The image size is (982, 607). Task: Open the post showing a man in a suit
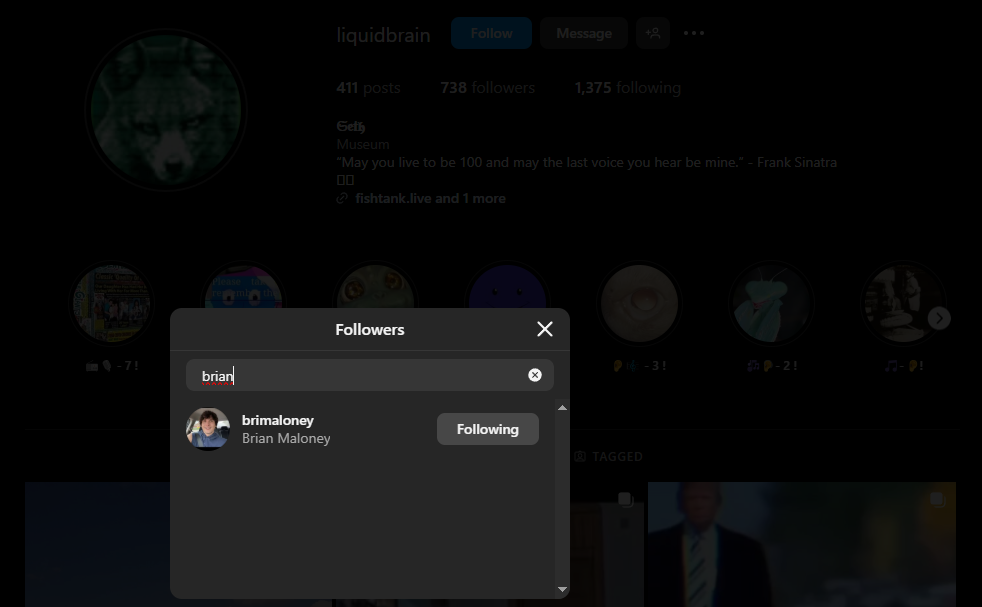tap(802, 544)
